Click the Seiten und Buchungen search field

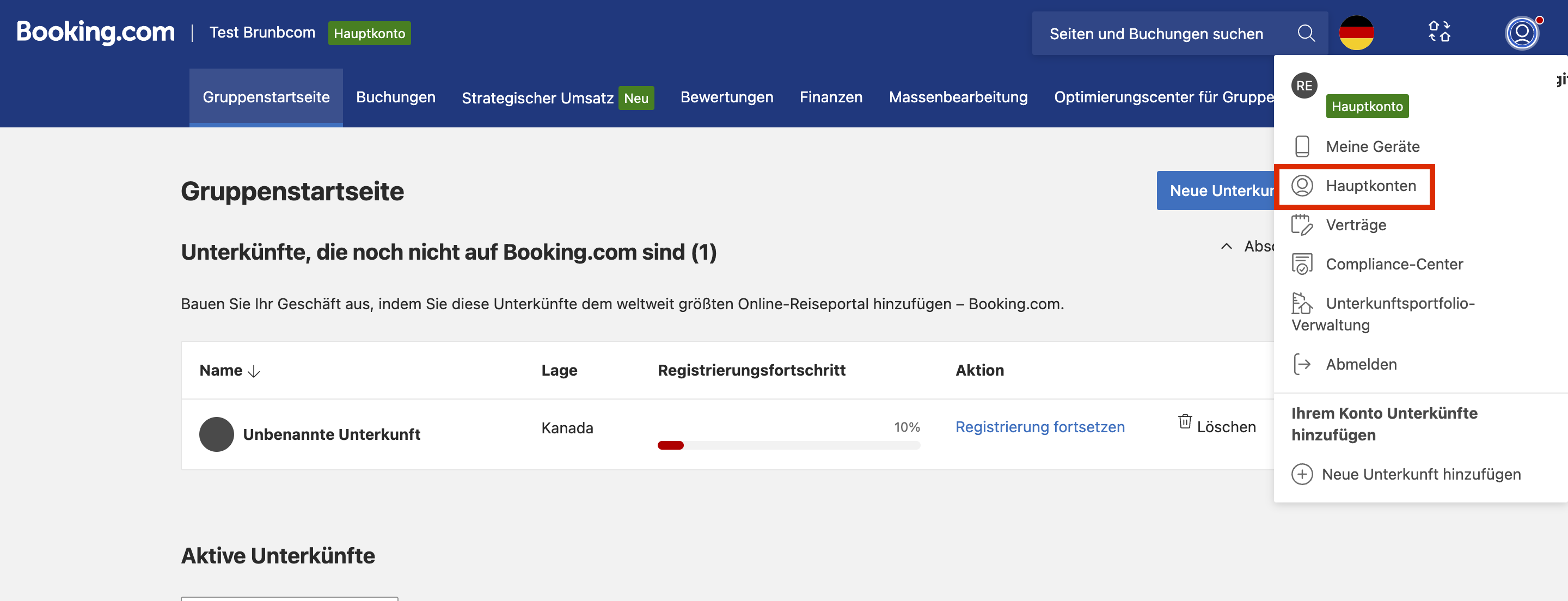pyautogui.click(x=1156, y=34)
